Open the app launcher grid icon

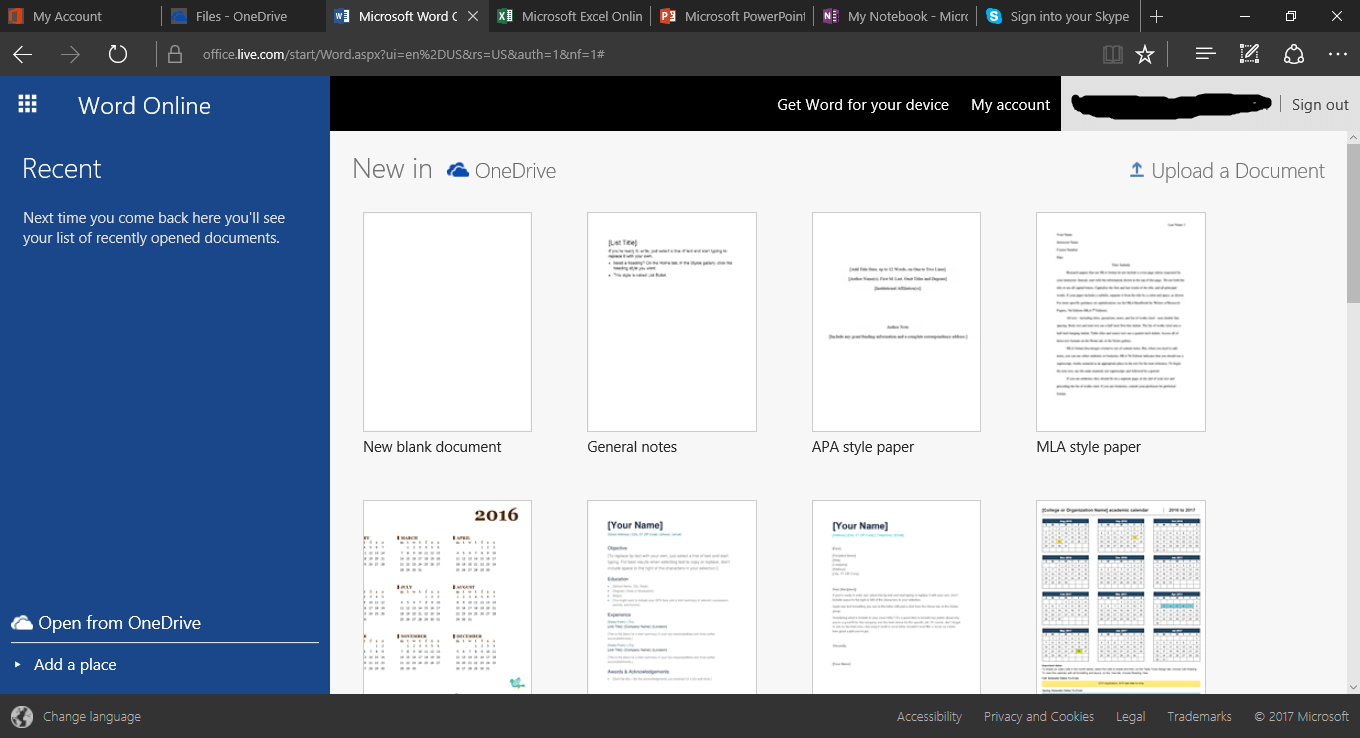(28, 104)
